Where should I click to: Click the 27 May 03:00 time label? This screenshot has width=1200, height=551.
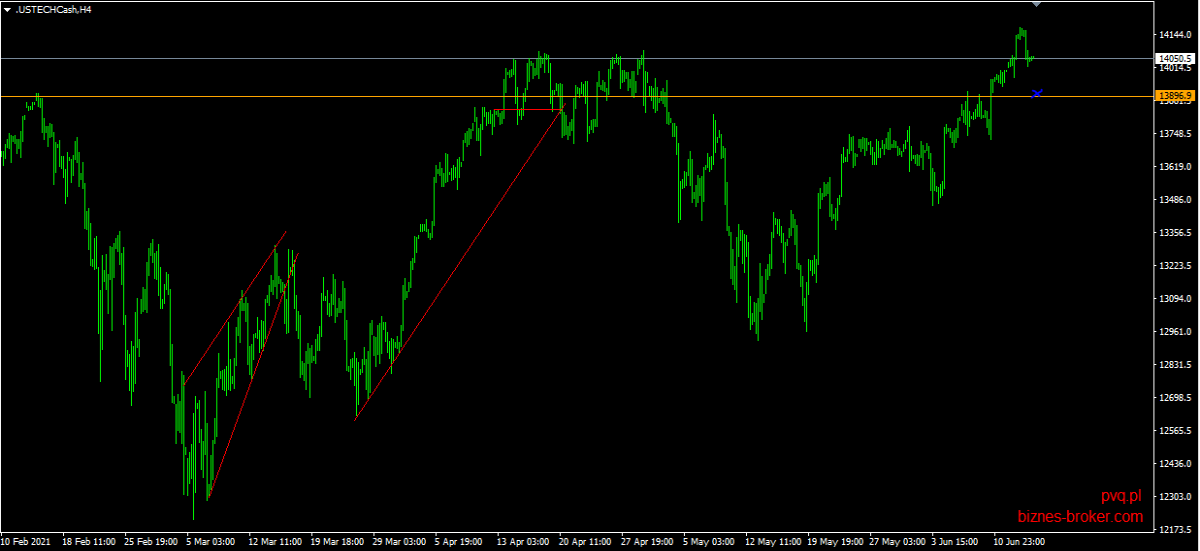pos(896,542)
